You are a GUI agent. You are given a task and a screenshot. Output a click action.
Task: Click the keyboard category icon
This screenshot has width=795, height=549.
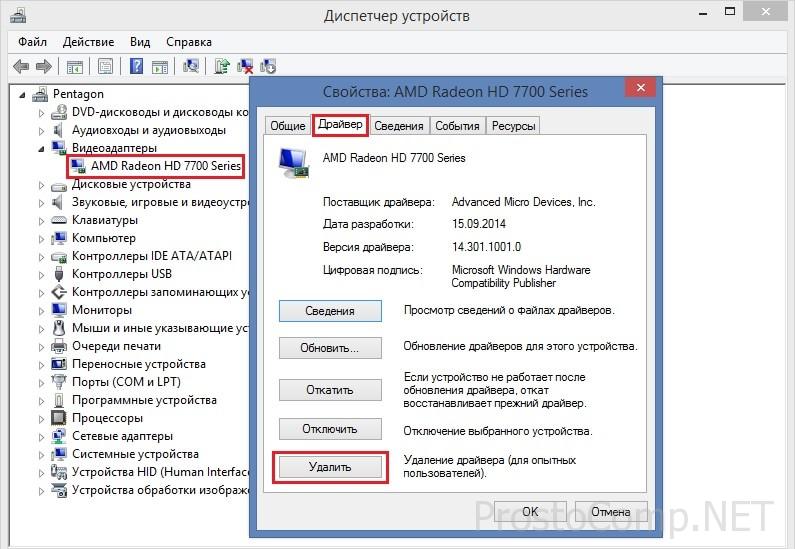pos(59,220)
